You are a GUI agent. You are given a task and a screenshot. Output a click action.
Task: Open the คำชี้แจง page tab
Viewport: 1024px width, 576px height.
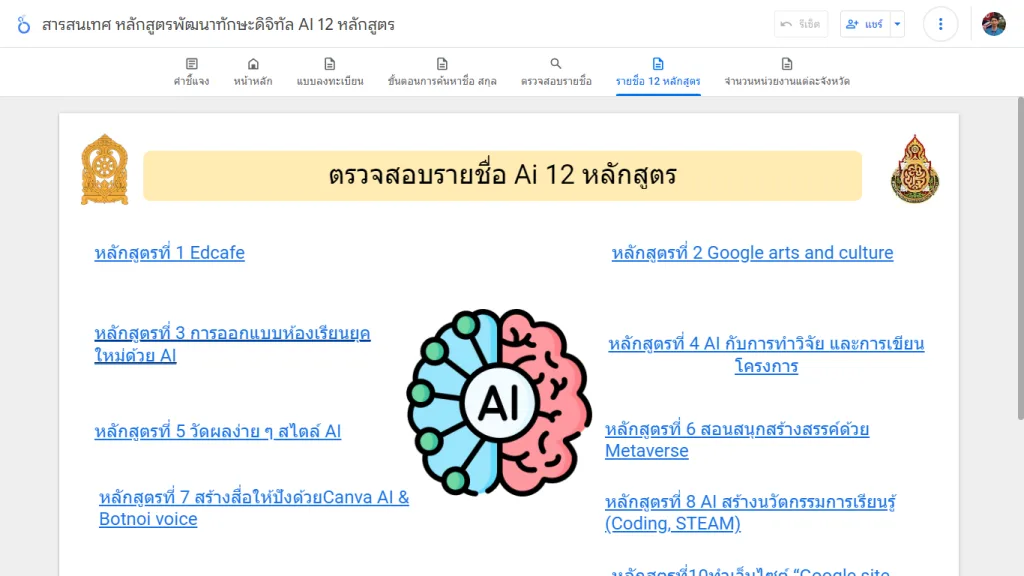(x=191, y=72)
